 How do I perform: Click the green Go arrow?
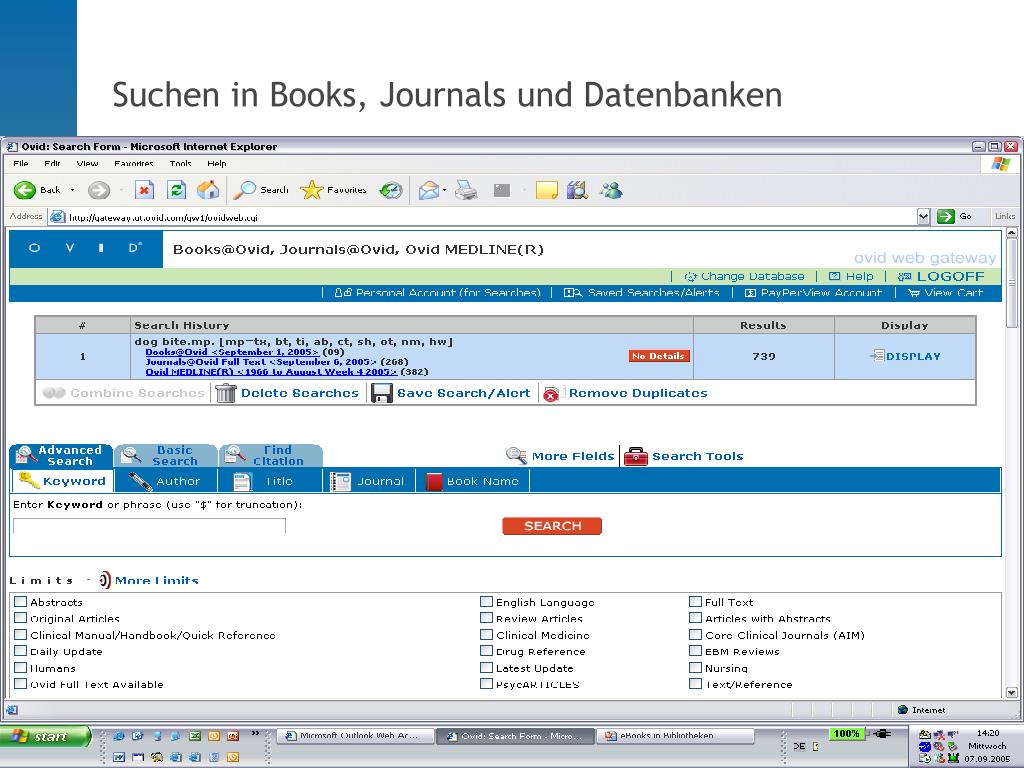click(946, 216)
